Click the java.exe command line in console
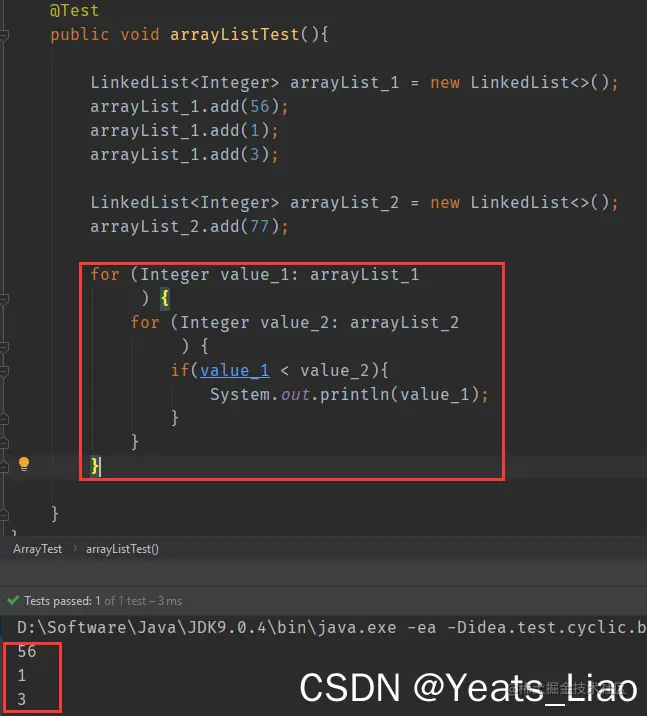Screen dimensions: 647x716 [331, 627]
